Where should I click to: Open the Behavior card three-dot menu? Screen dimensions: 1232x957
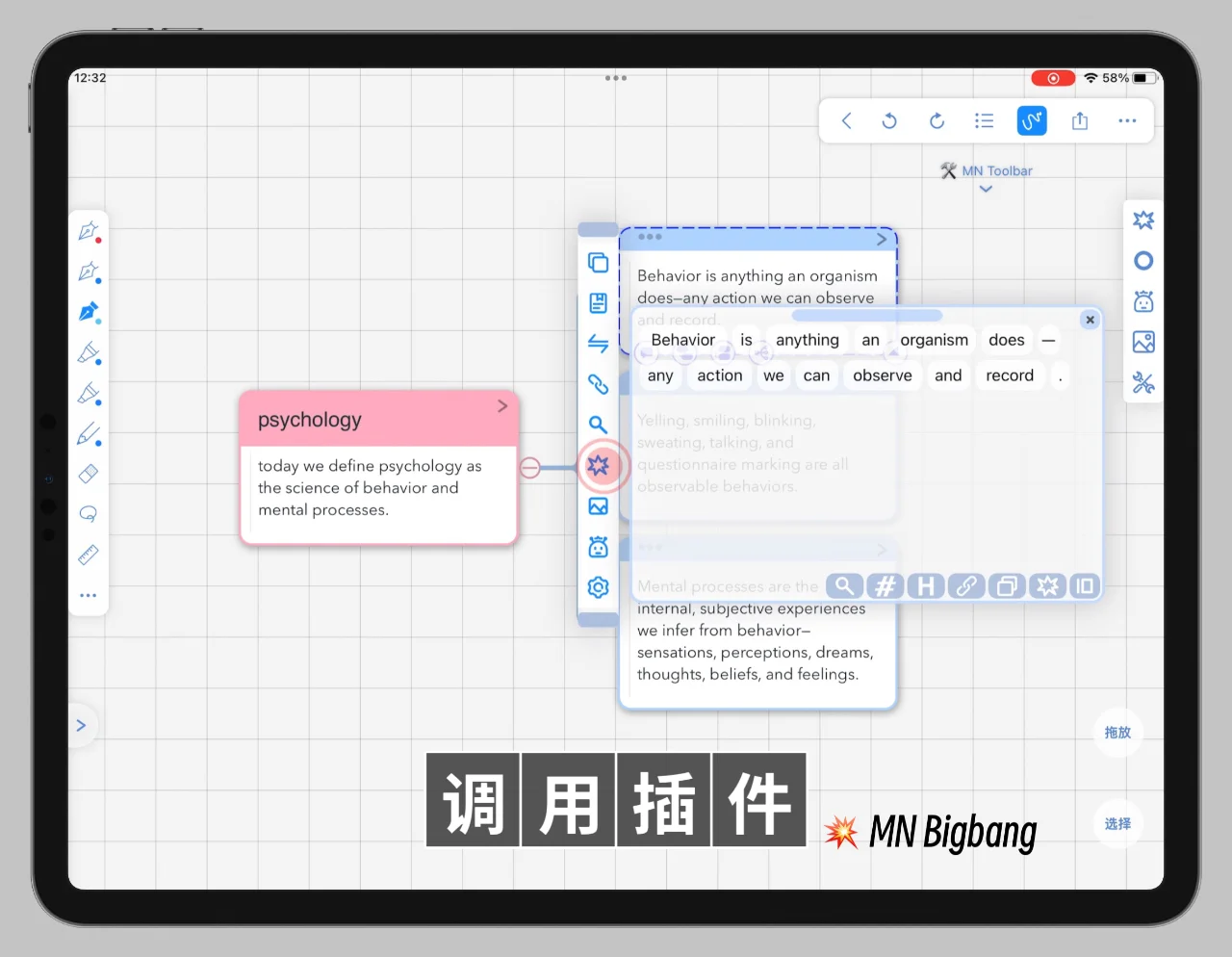[650, 237]
